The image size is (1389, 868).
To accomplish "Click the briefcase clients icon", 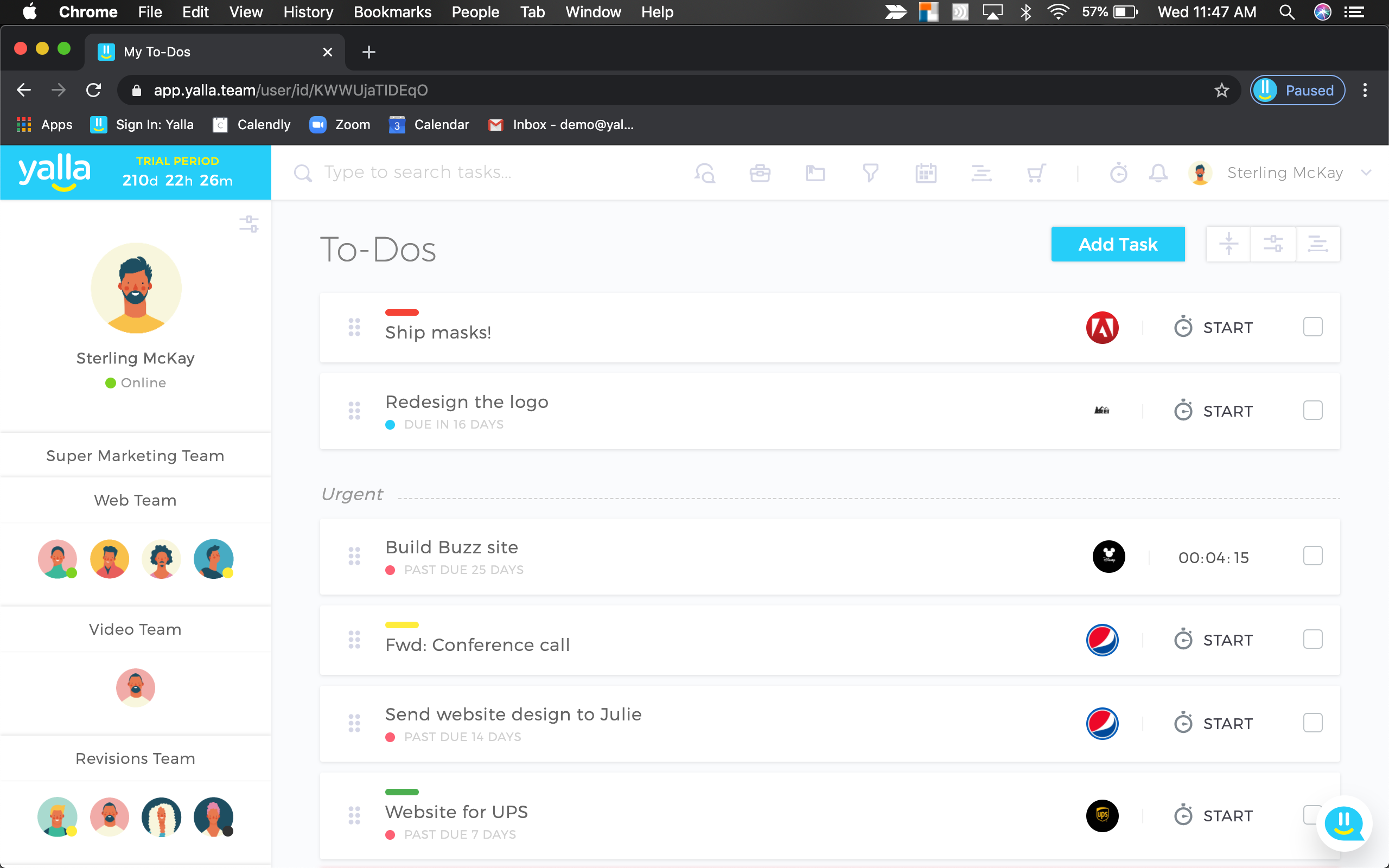I will point(760,173).
